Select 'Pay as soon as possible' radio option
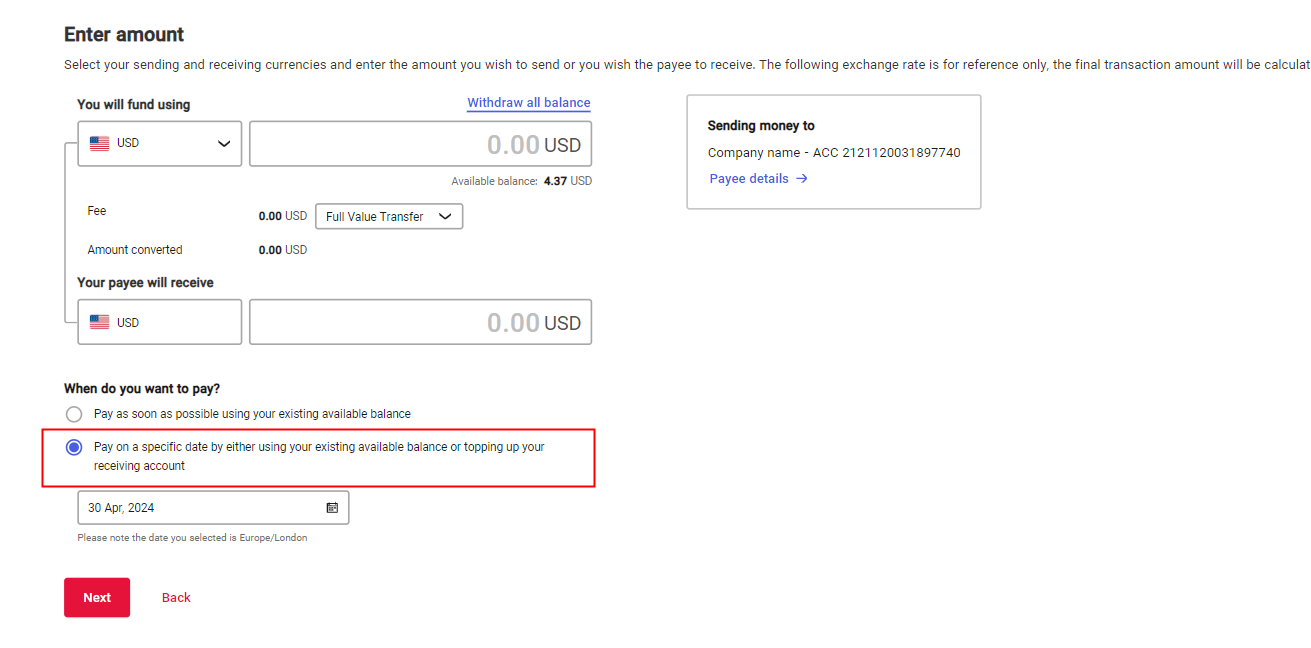This screenshot has width=1311, height=648. 74,414
